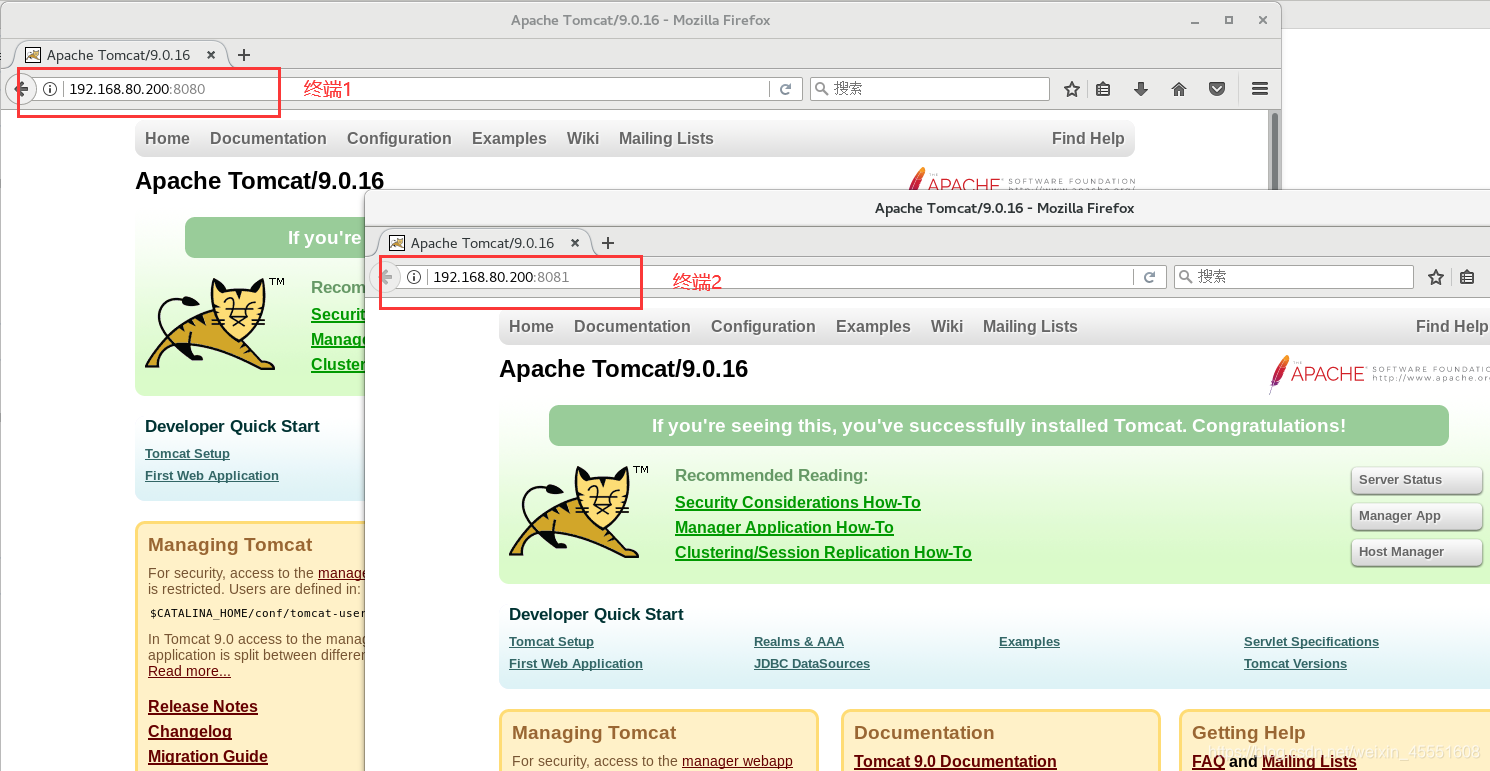1490x771 pixels.
Task: Open JDBC DataSources link
Action: pos(812,664)
